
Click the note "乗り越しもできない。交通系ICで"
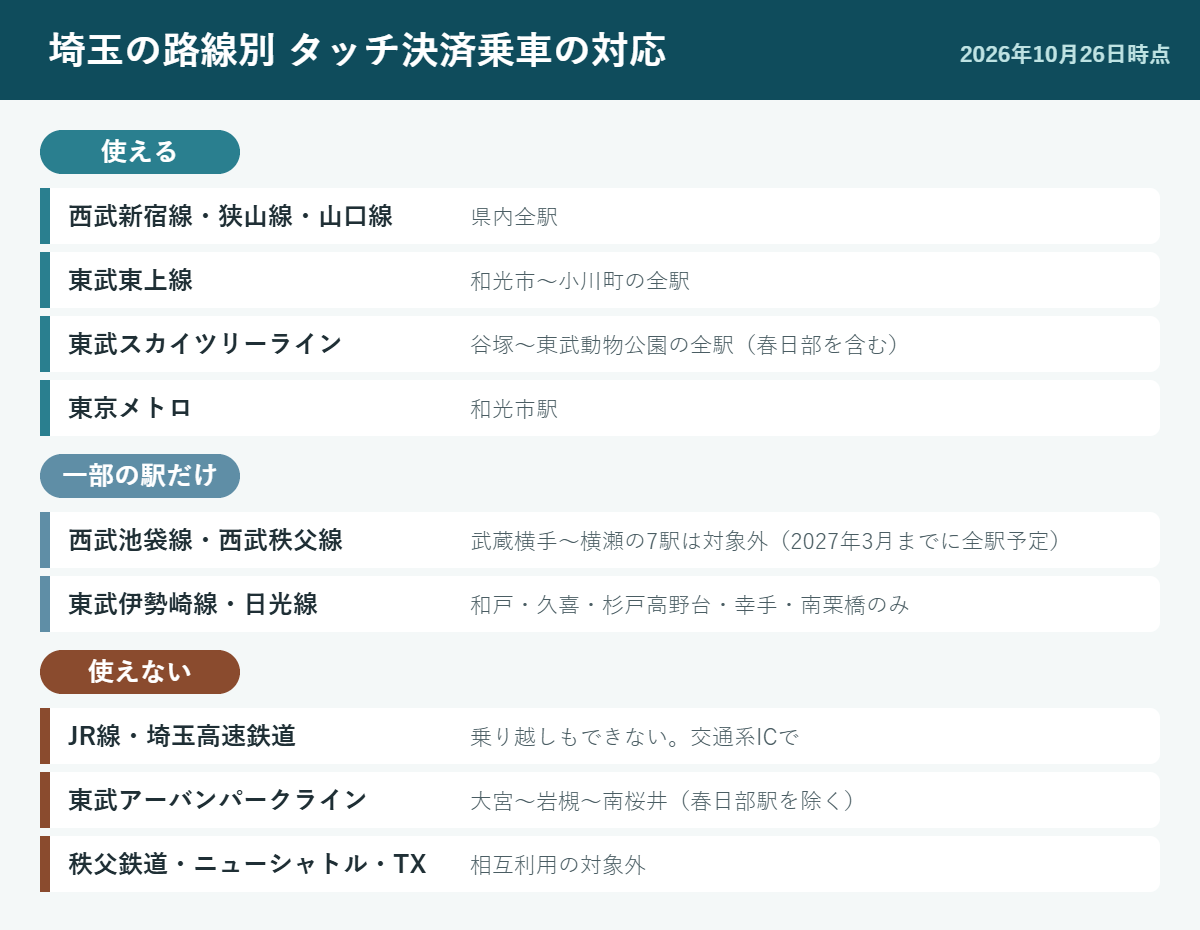click(x=635, y=737)
